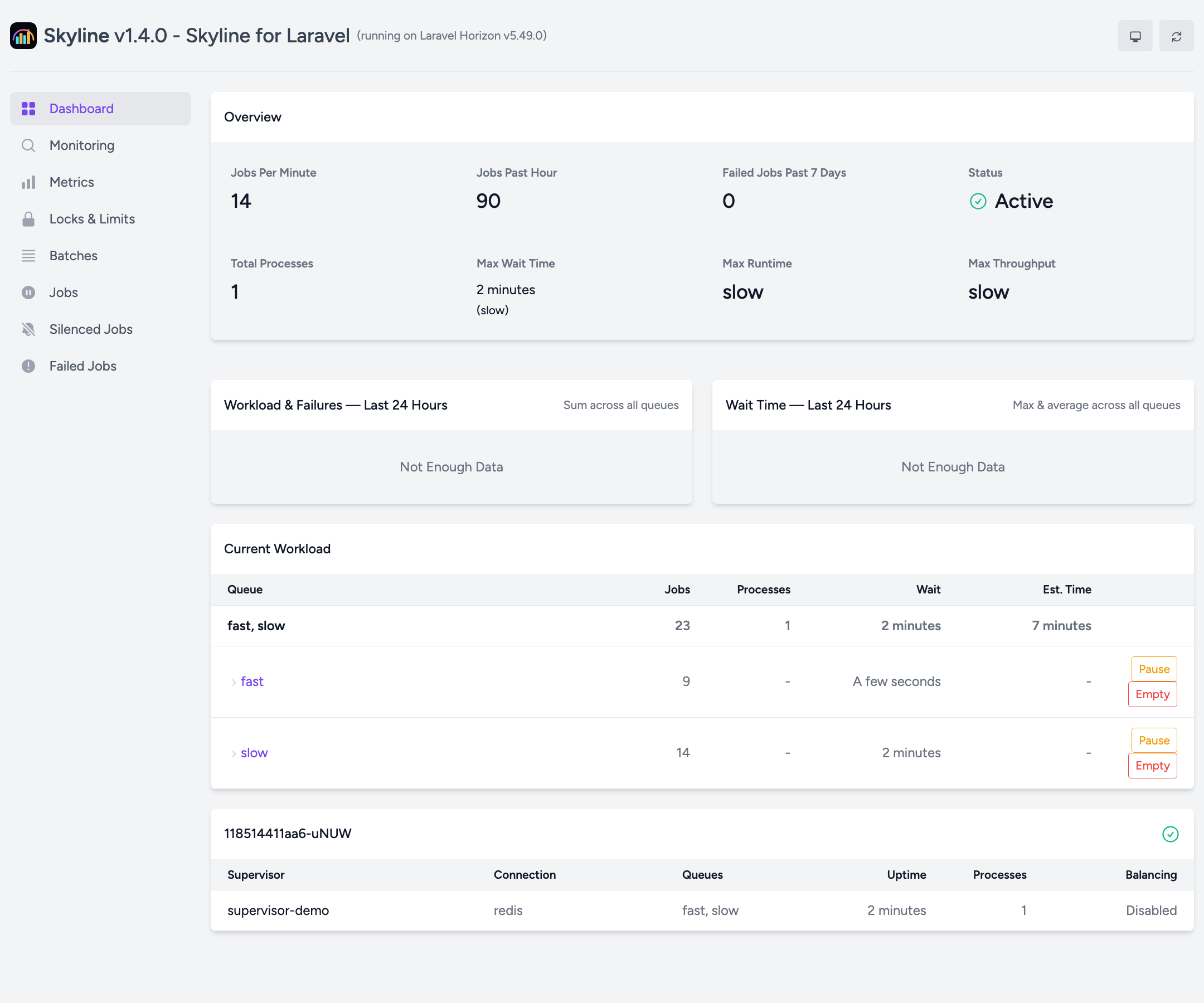Open the Metrics section

[100, 182]
